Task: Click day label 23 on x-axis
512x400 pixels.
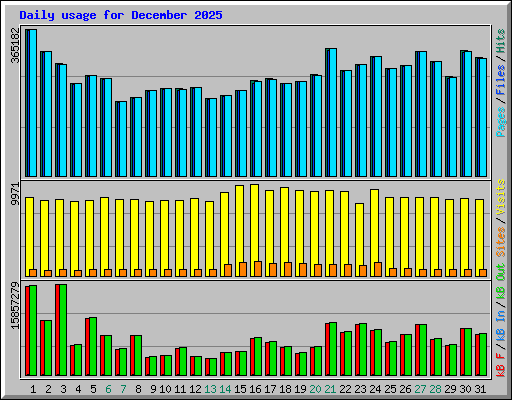Action: [360, 389]
